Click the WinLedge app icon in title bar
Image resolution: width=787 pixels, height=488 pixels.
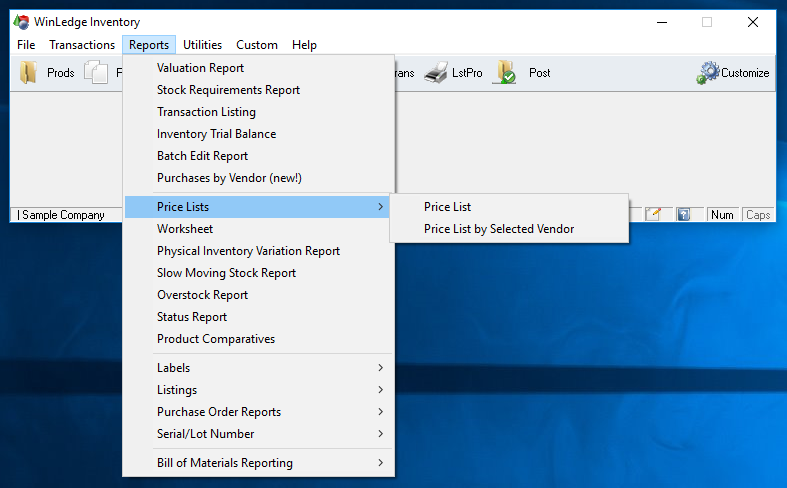(20, 22)
